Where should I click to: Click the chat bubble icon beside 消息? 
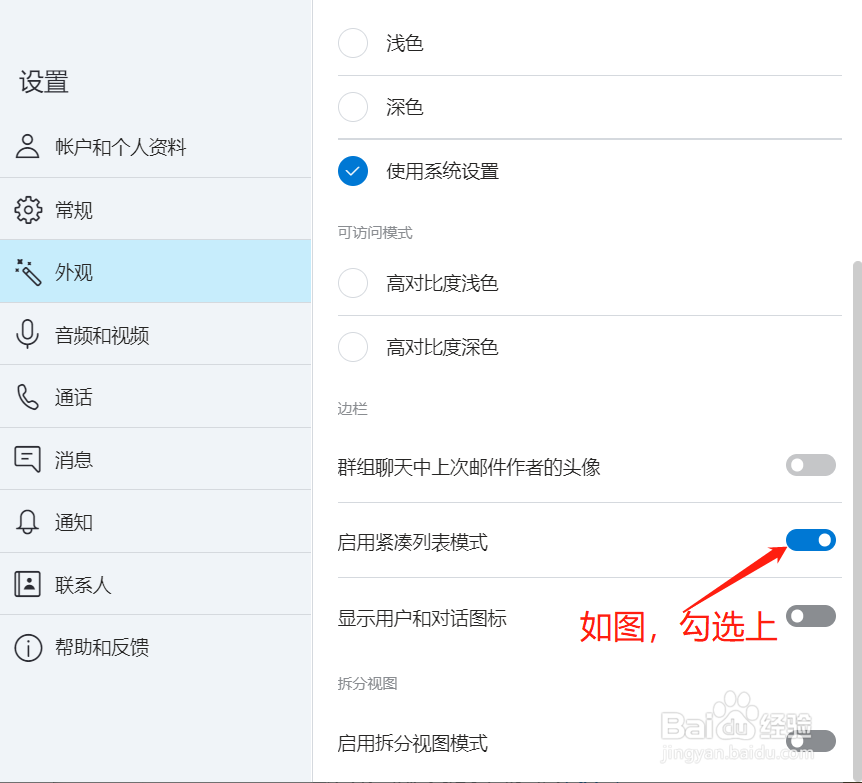pos(27,459)
